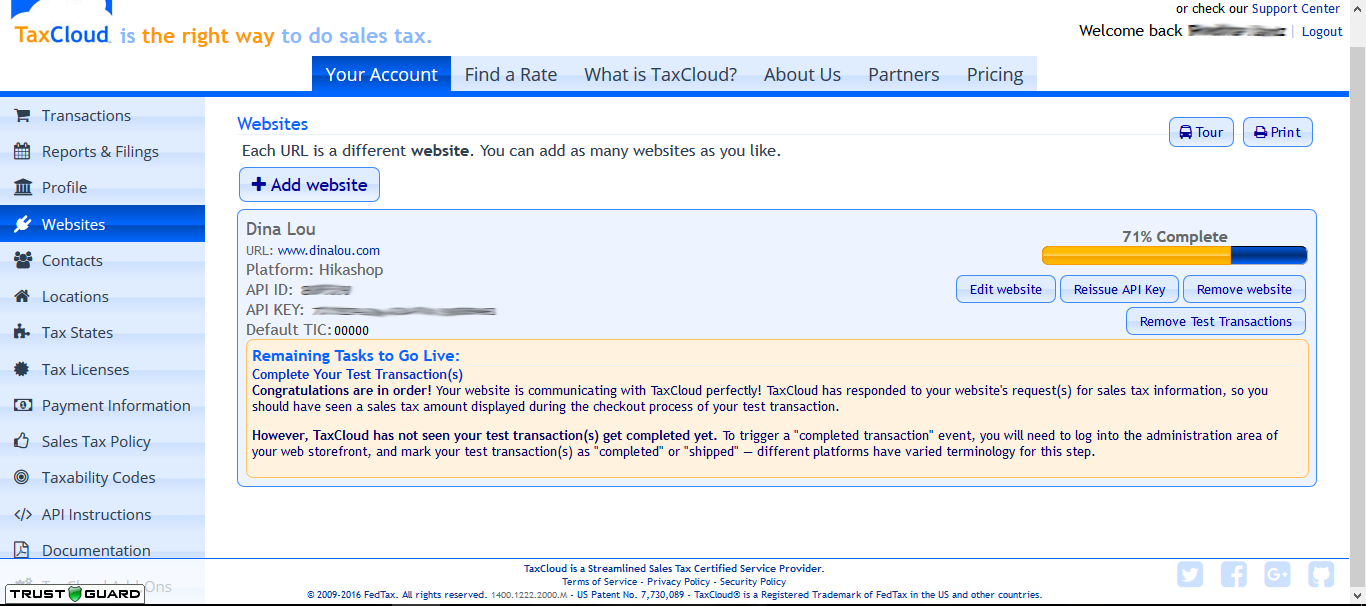Open the Privacy Policy footer link
The height and width of the screenshot is (606, 1366).
[x=678, y=582]
